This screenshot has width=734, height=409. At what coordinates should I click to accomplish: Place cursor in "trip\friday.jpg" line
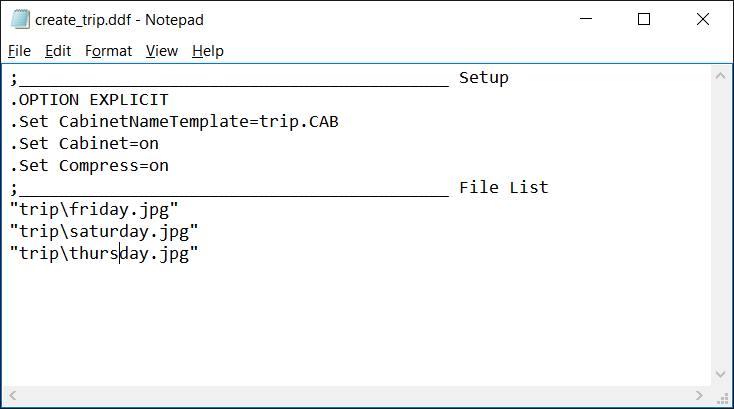(x=94, y=210)
